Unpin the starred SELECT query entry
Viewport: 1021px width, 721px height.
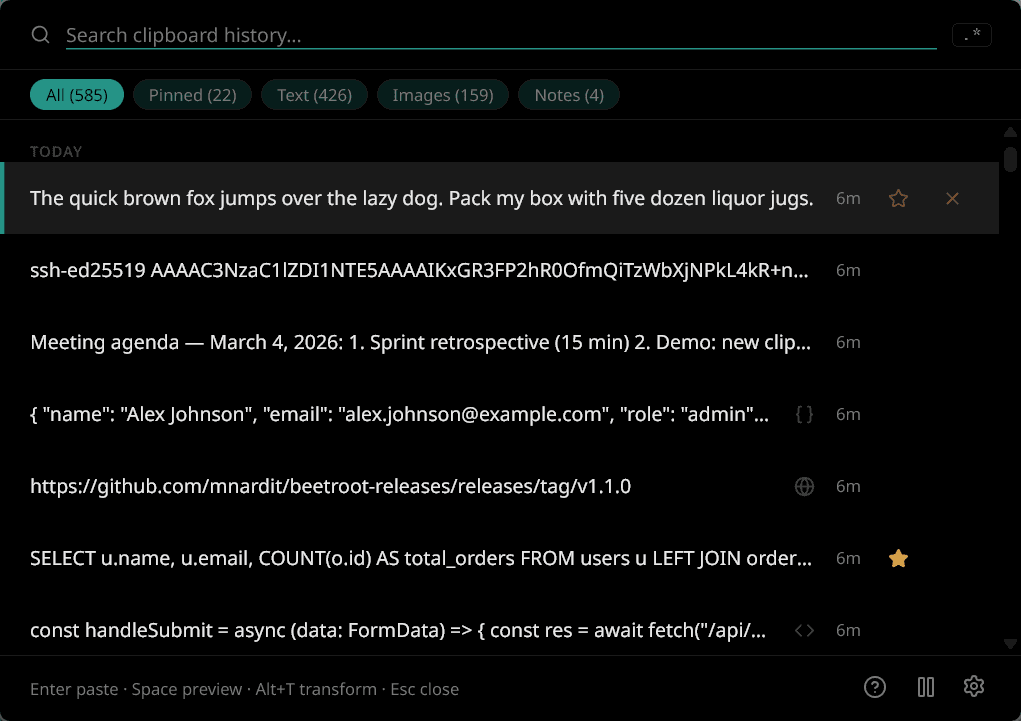[897, 558]
